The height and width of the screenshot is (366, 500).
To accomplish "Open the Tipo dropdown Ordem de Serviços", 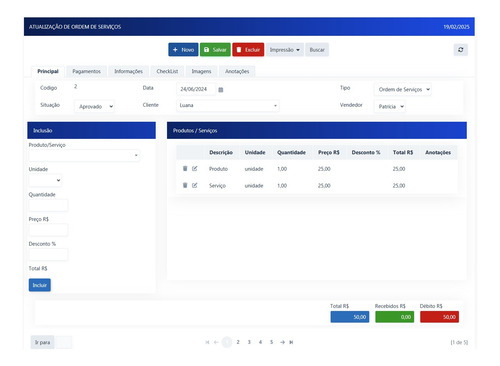I will coord(403,89).
